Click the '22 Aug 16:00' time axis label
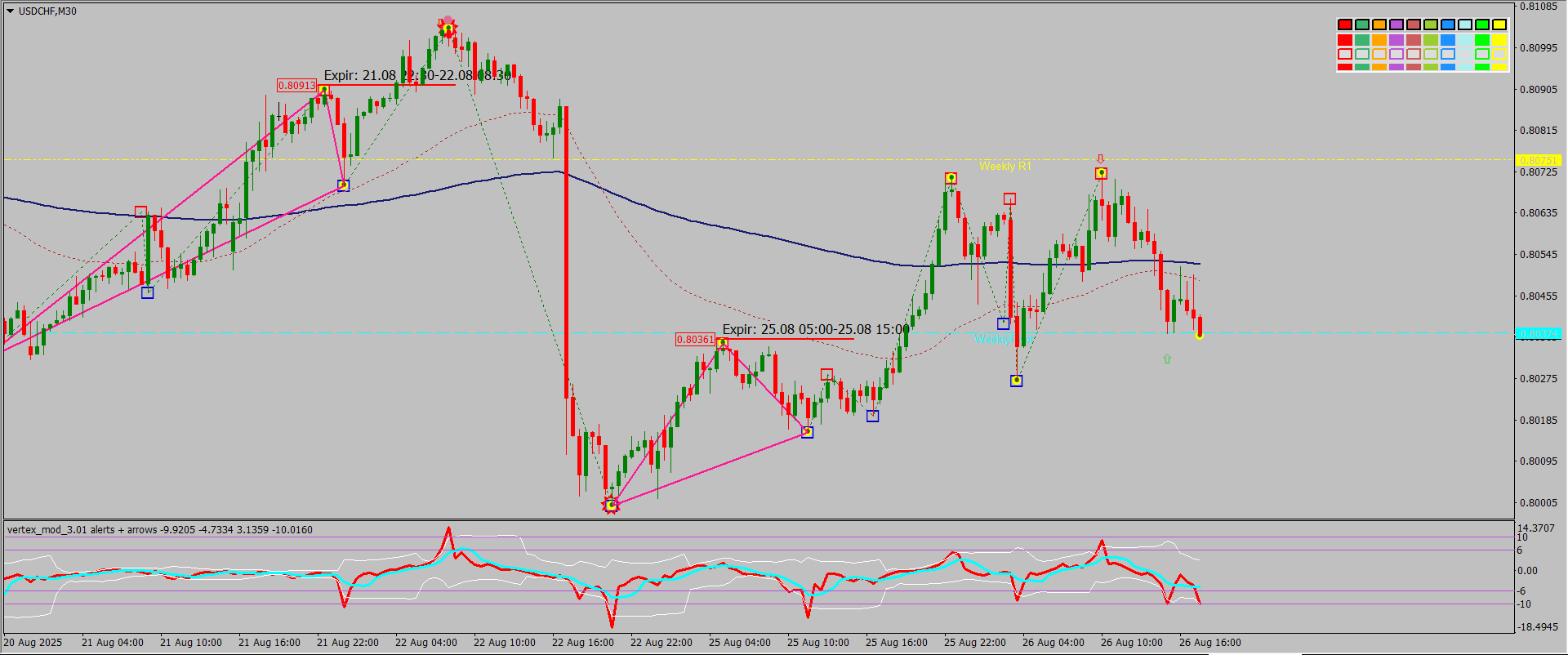The image size is (1568, 655). (x=583, y=643)
